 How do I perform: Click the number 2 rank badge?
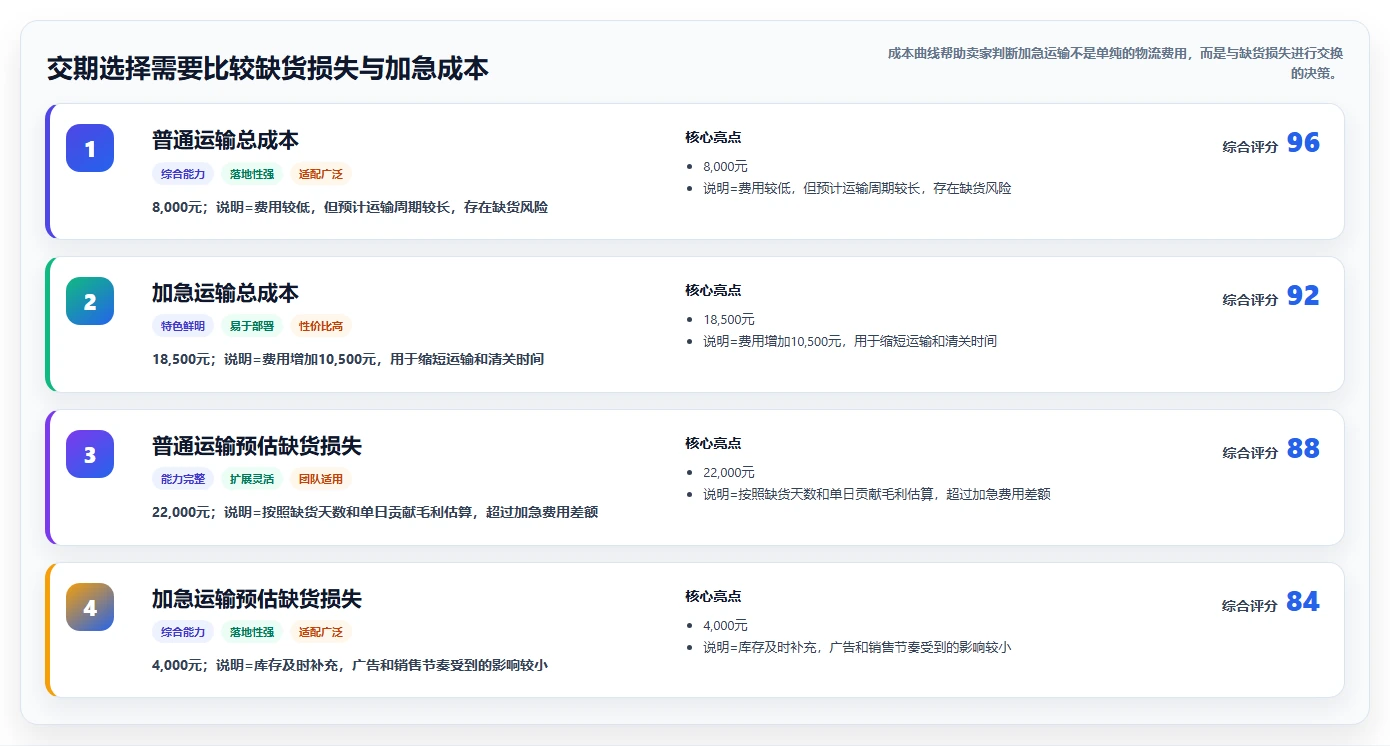click(x=90, y=301)
